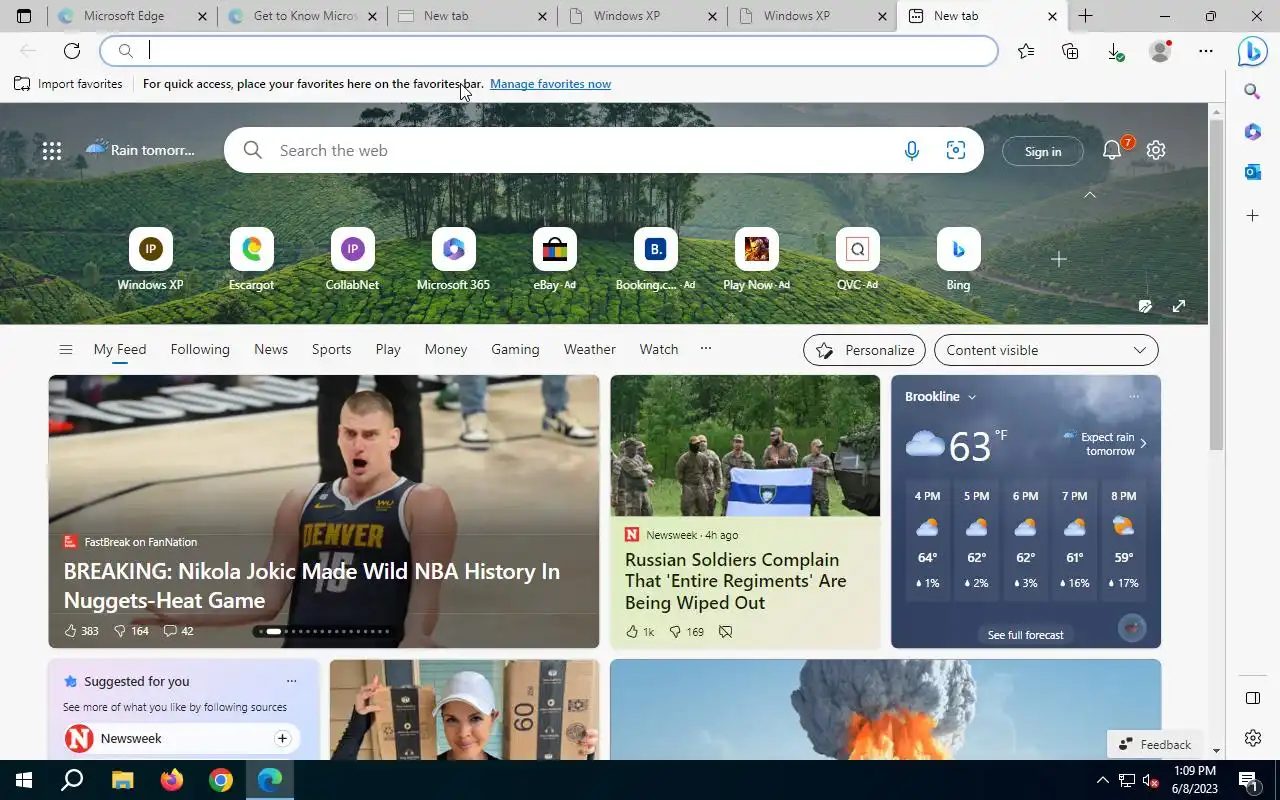Viewport: 1280px width, 800px height.
Task: Toggle split screen sidebar layout icon
Action: [1253, 698]
